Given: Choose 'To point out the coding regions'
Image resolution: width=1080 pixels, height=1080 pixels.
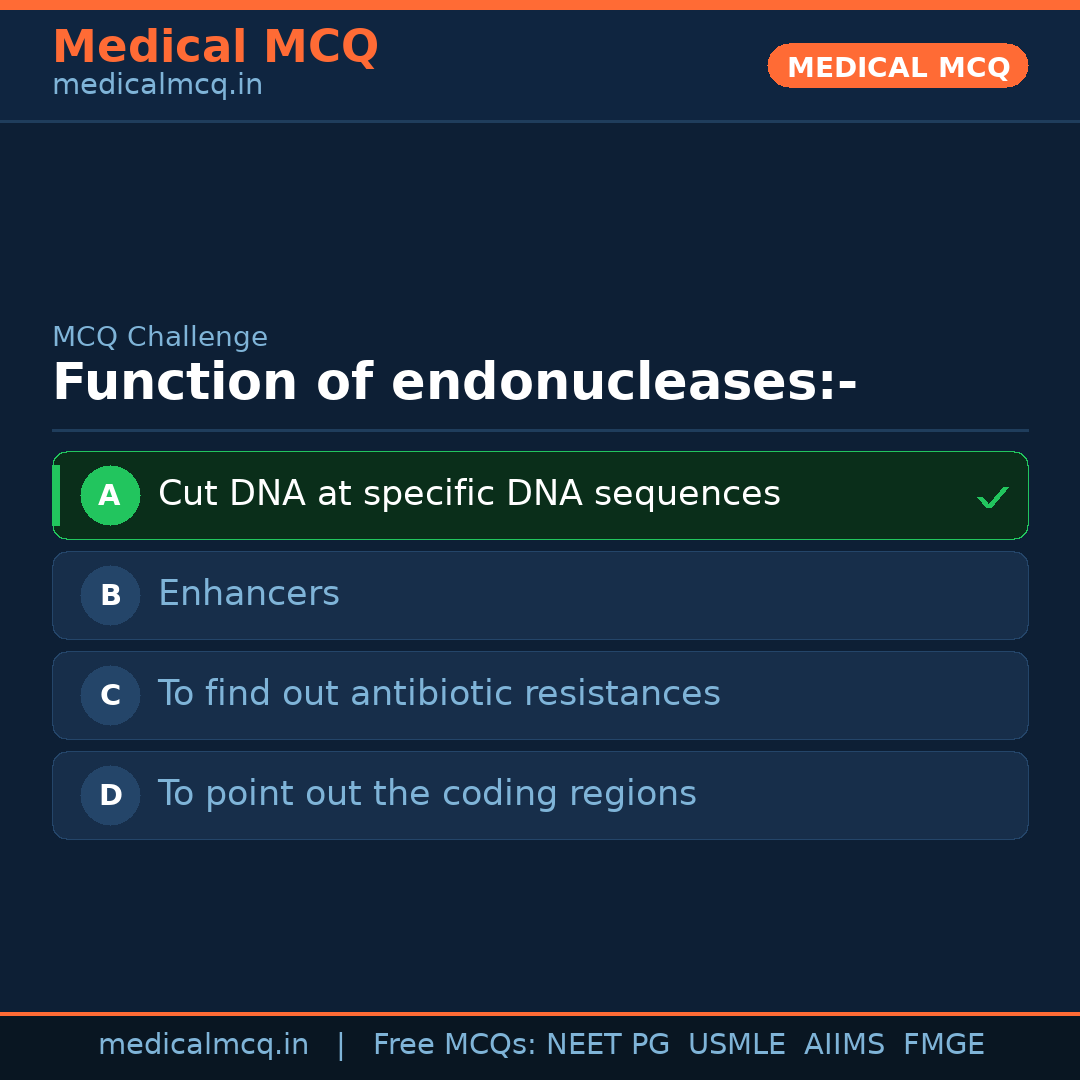Looking at the screenshot, I should click(427, 794).
